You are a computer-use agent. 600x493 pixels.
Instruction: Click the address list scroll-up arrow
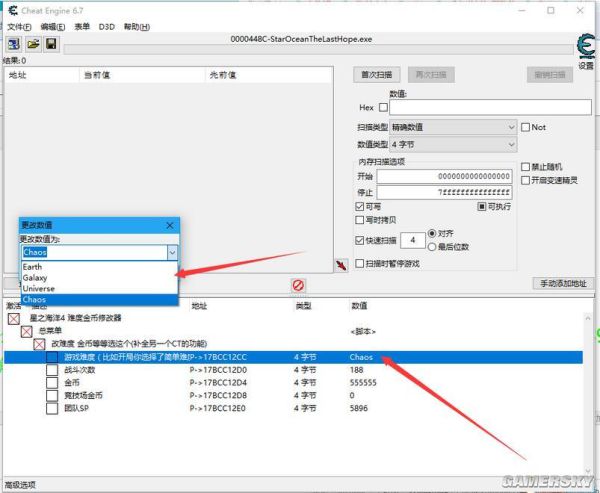(x=588, y=318)
